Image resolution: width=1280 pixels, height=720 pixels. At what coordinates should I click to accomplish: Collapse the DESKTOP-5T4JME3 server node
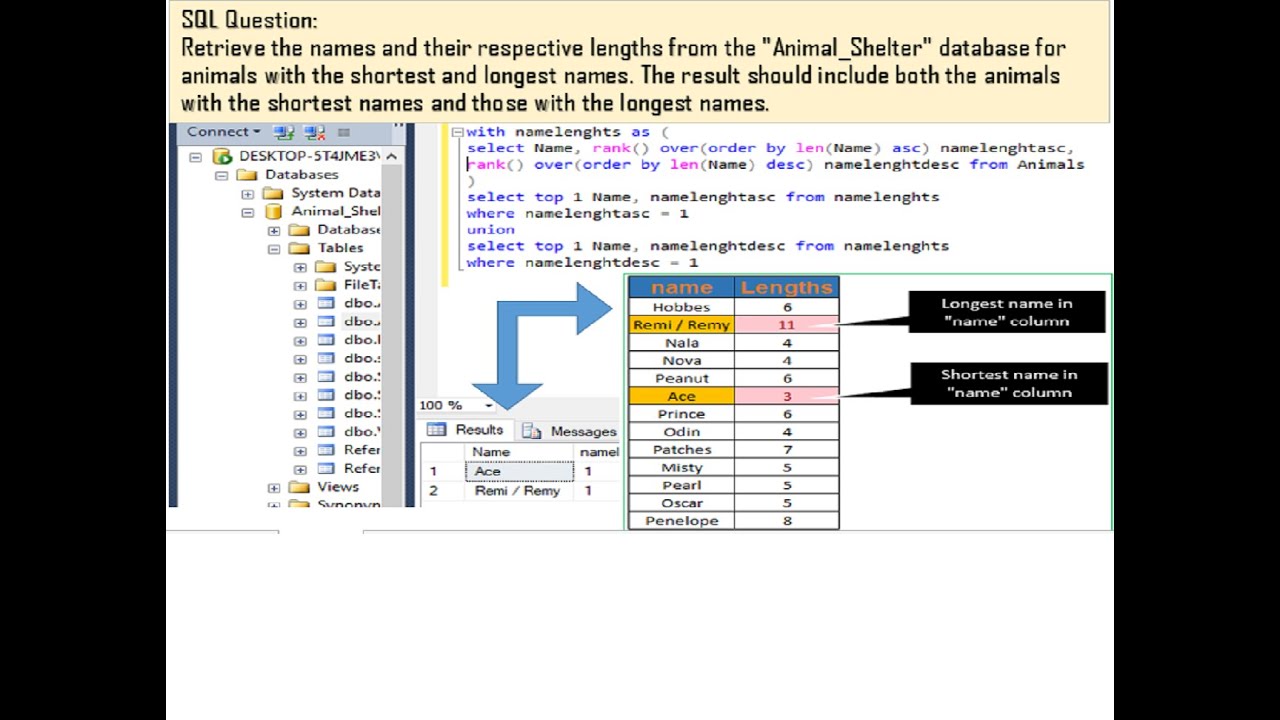(195, 157)
